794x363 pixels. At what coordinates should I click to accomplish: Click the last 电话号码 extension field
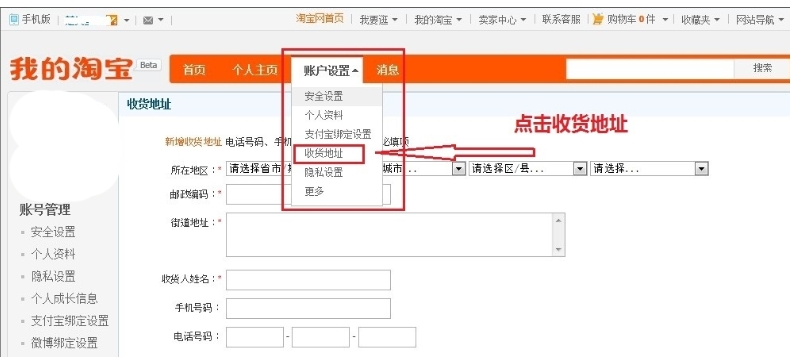coord(387,337)
